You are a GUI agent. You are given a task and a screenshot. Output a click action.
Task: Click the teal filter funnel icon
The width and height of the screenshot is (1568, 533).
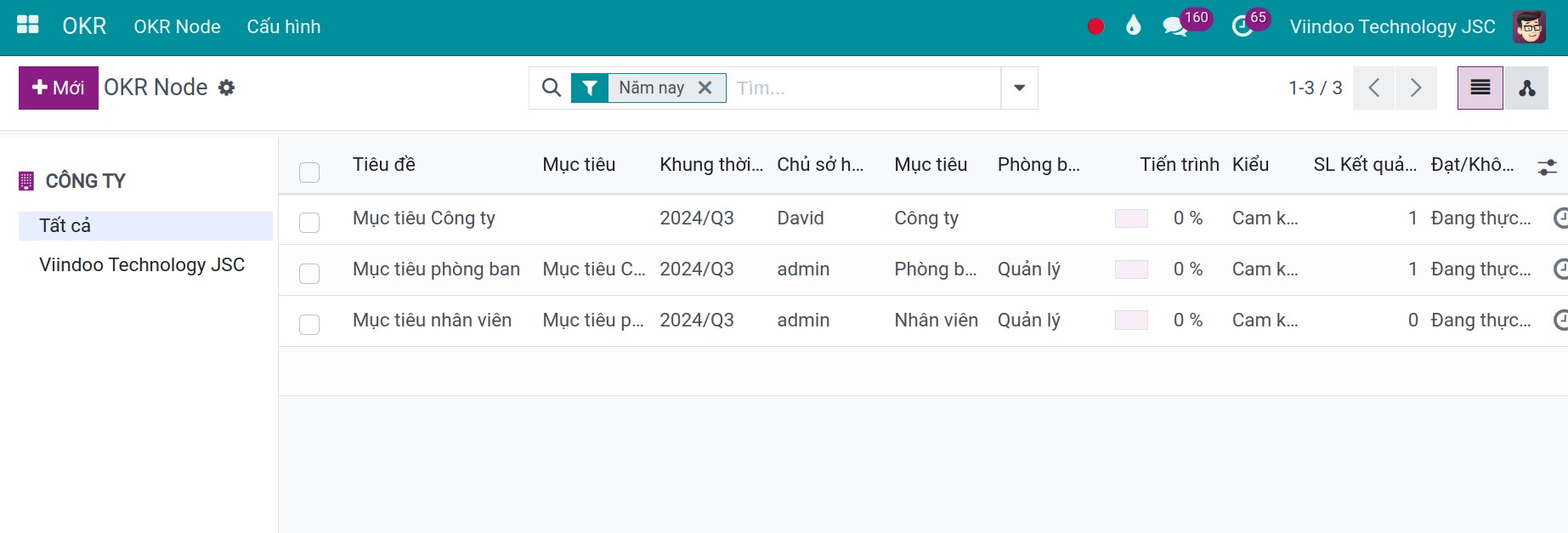[590, 88]
